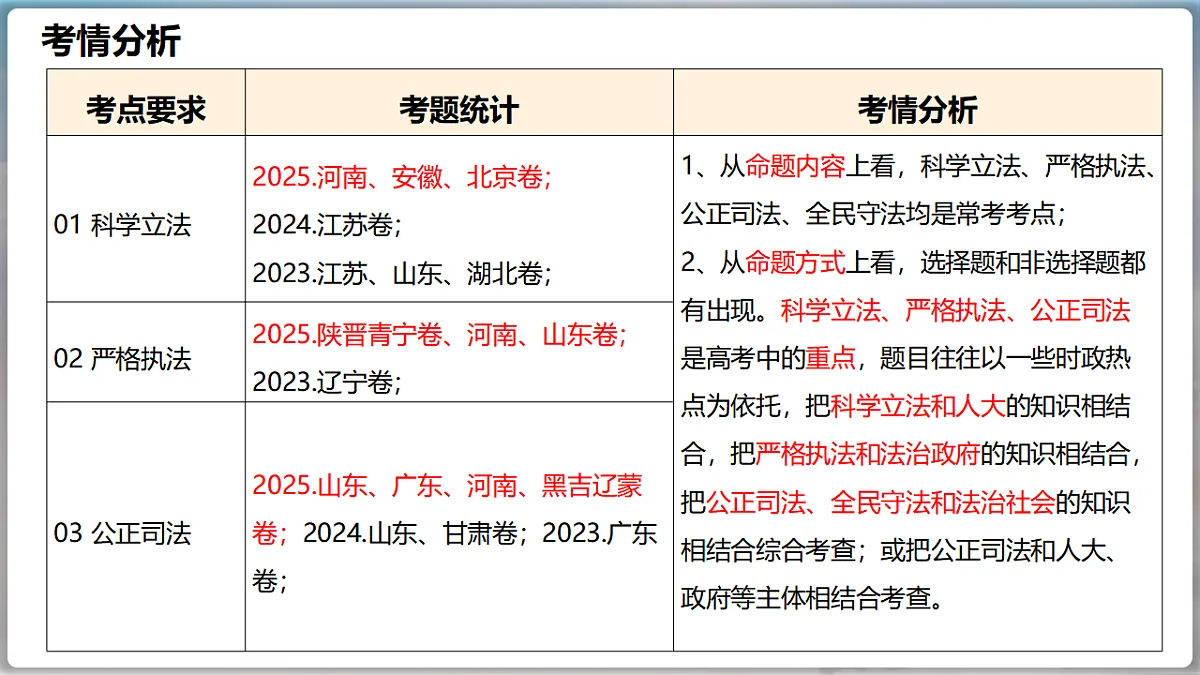Click the red 2025.陕晋青宁卷、河南、山东卷 line
The height and width of the screenshot is (675, 1200).
[x=440, y=335]
